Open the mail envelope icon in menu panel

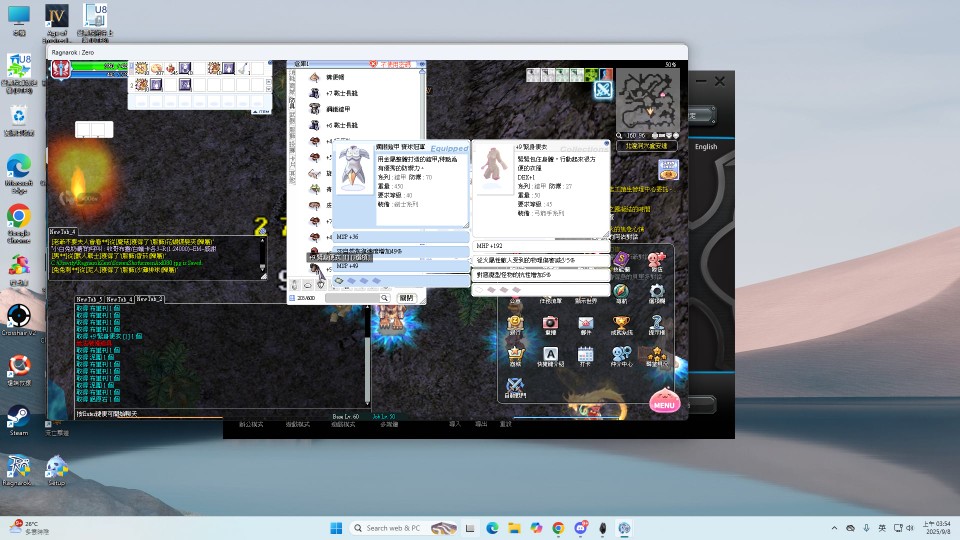coord(585,323)
